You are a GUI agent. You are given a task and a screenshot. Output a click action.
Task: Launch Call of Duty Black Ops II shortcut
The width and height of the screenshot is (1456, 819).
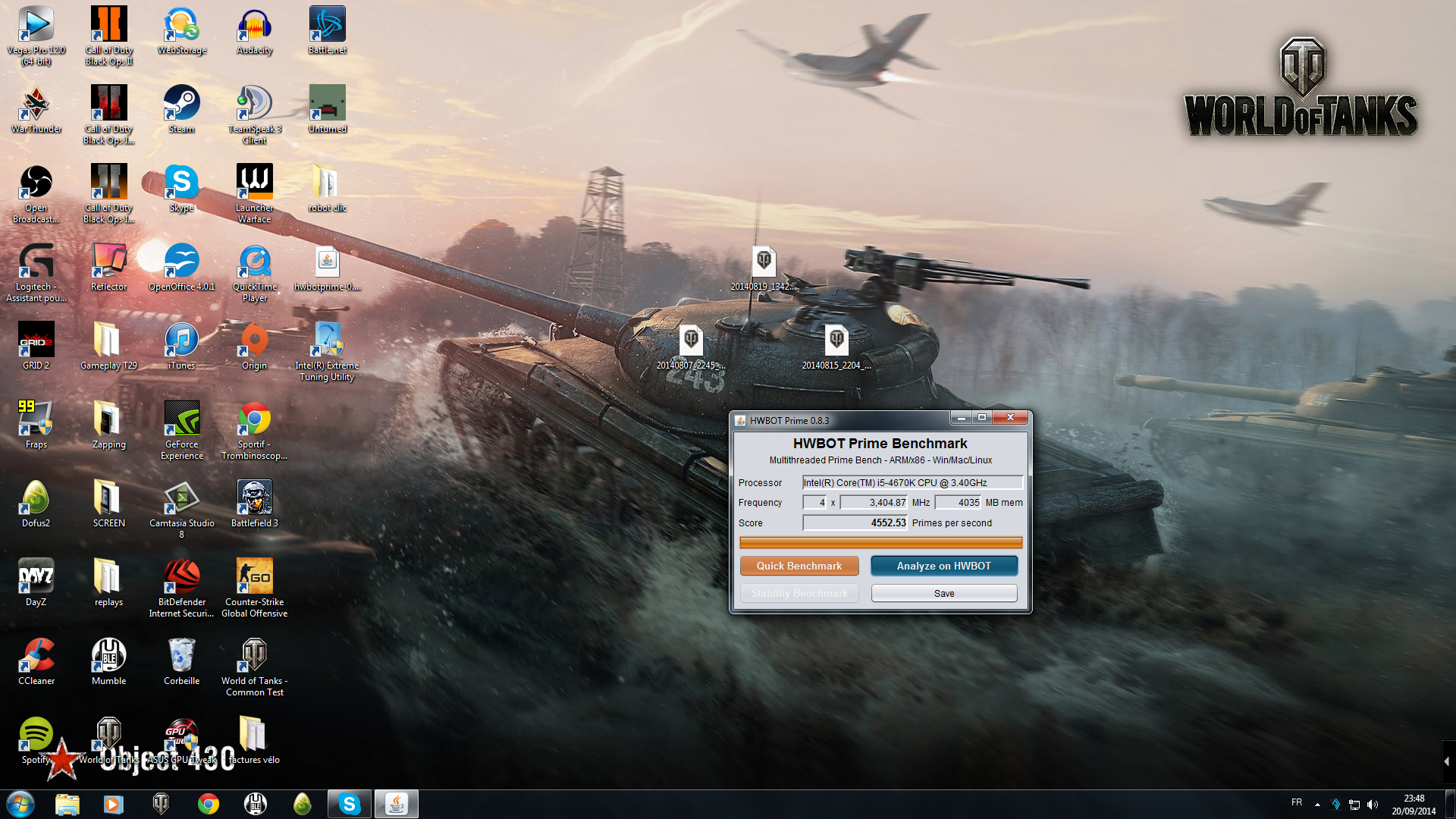pos(109,35)
